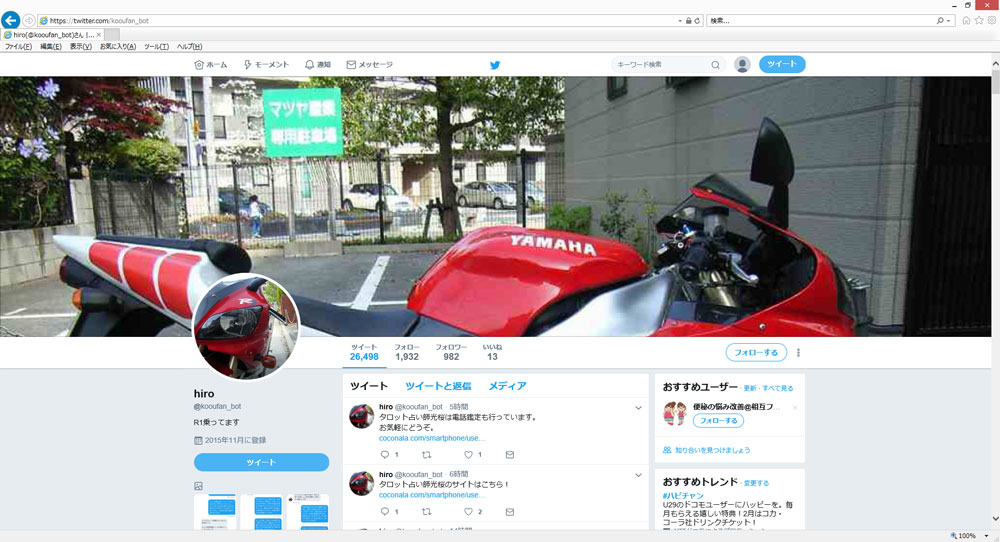Reply to the first tweet
The height and width of the screenshot is (542, 1000).
(x=384, y=455)
